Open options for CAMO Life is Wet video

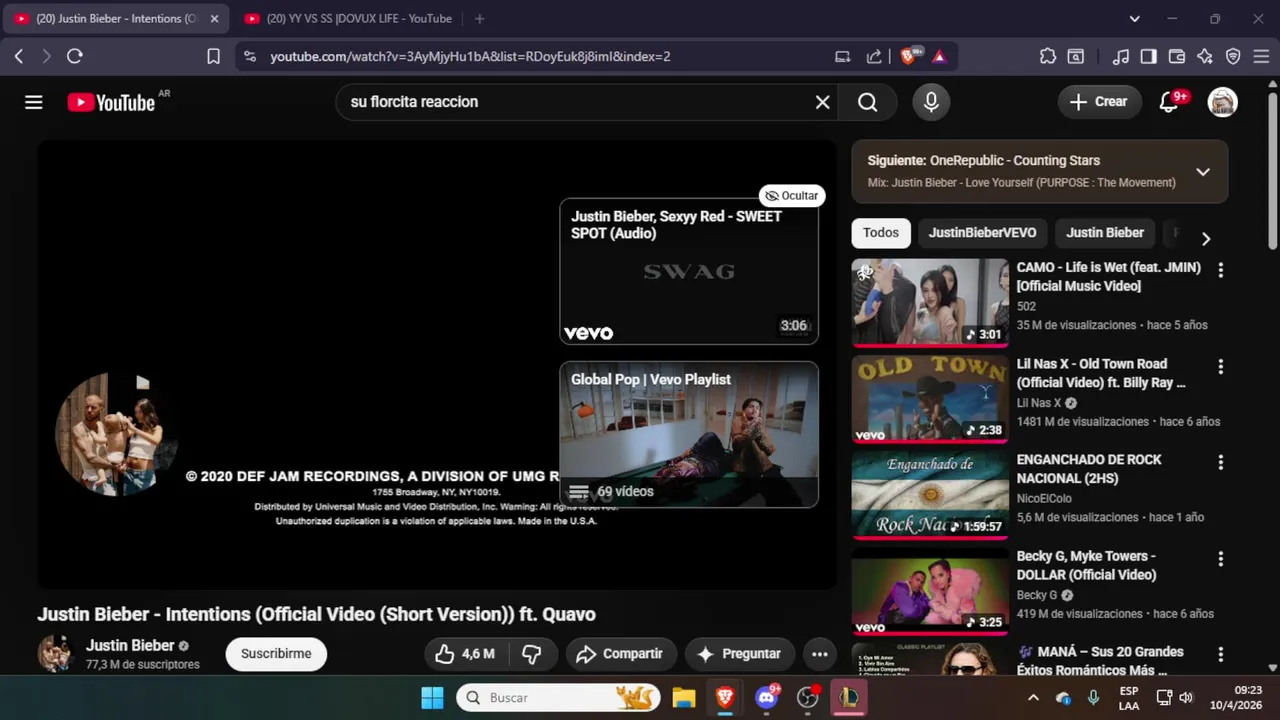point(1220,270)
